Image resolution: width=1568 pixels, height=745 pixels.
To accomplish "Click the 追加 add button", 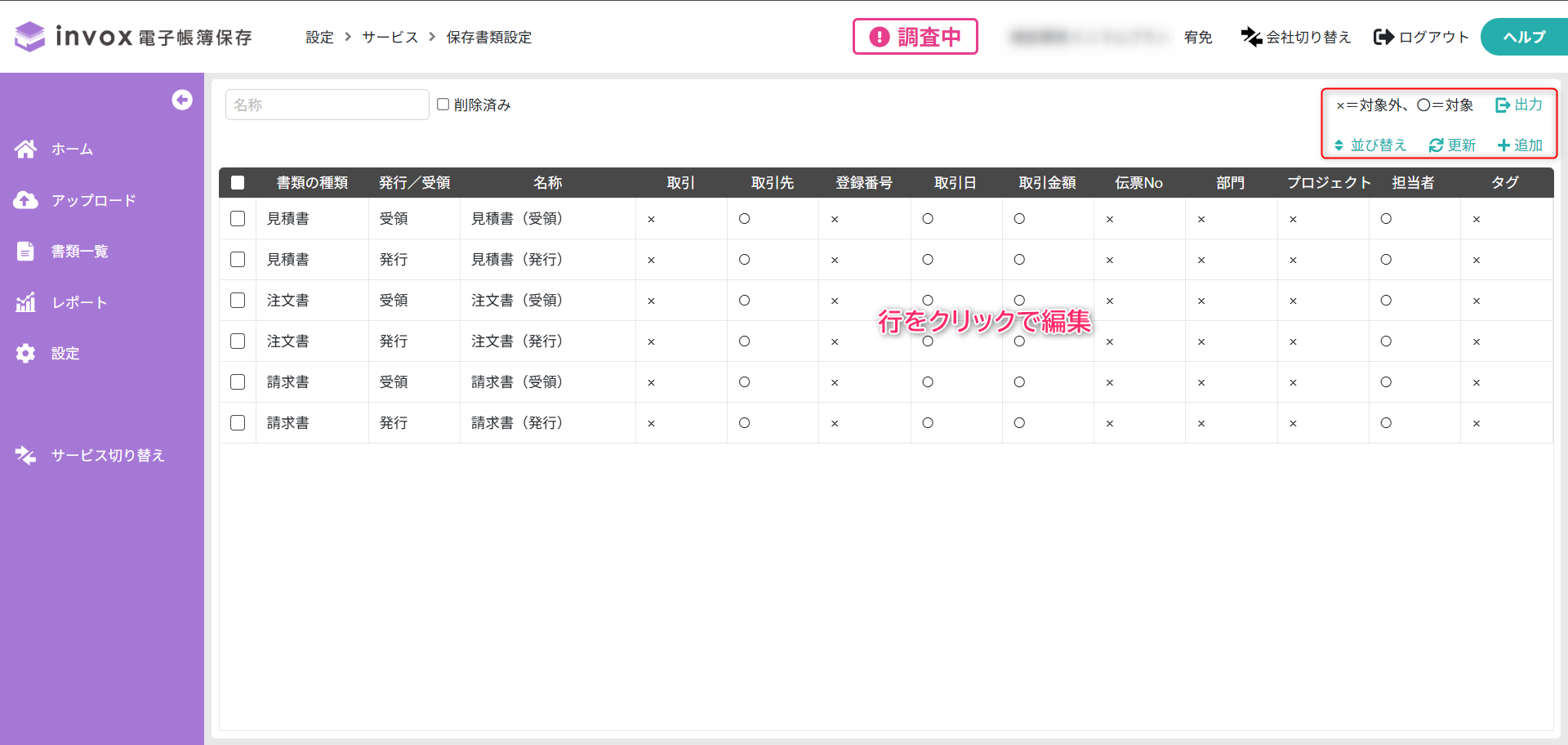I will coord(1520,145).
